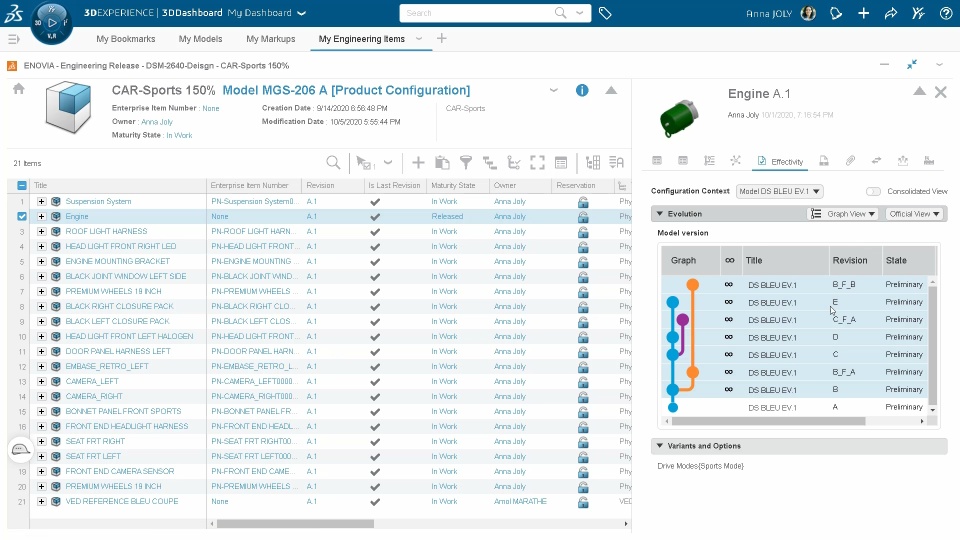The width and height of the screenshot is (960, 540).
Task: Open My Dashboard dropdown arrow
Action: coord(301,13)
